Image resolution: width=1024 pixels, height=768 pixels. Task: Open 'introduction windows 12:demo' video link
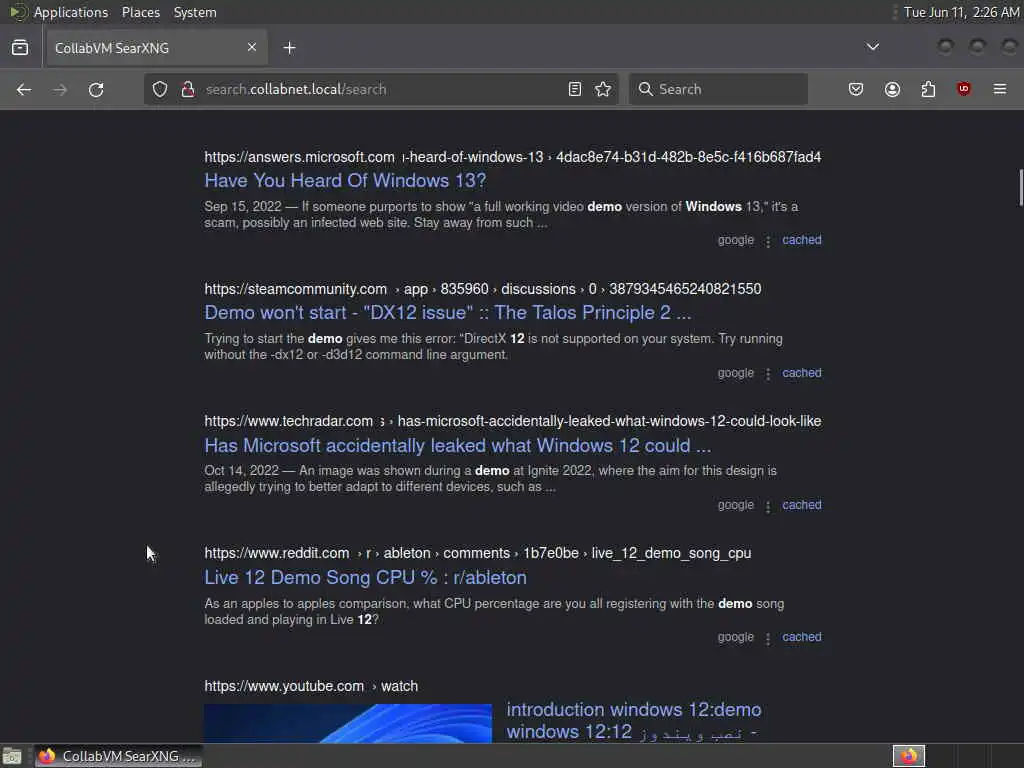click(x=633, y=721)
